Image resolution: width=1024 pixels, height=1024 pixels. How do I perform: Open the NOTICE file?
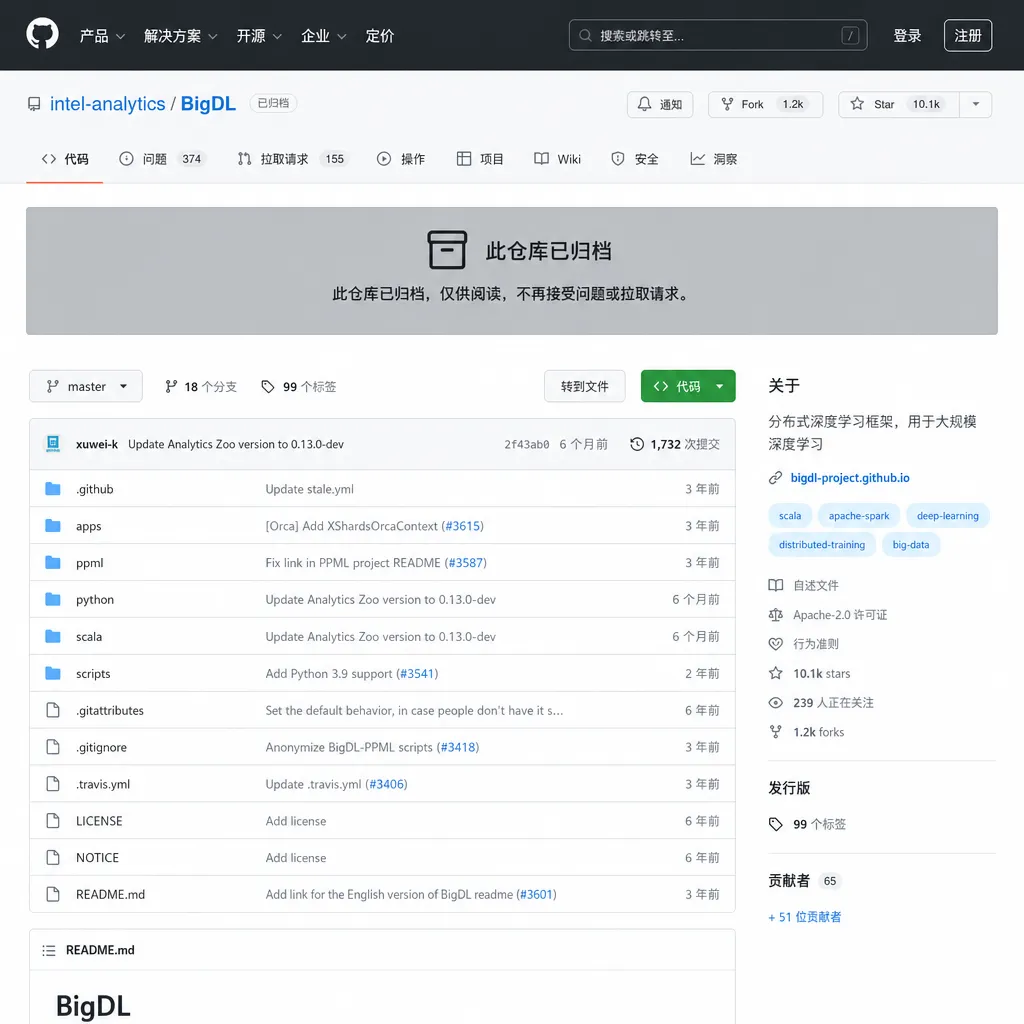[x=97, y=857]
